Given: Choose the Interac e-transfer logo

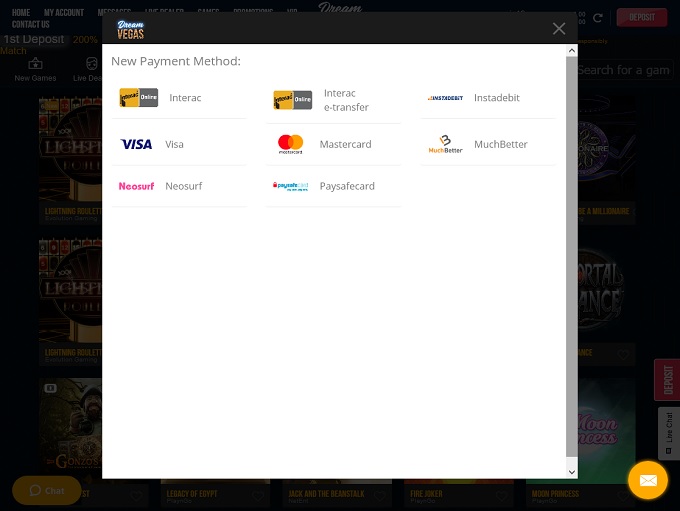Looking at the screenshot, I should (292, 100).
